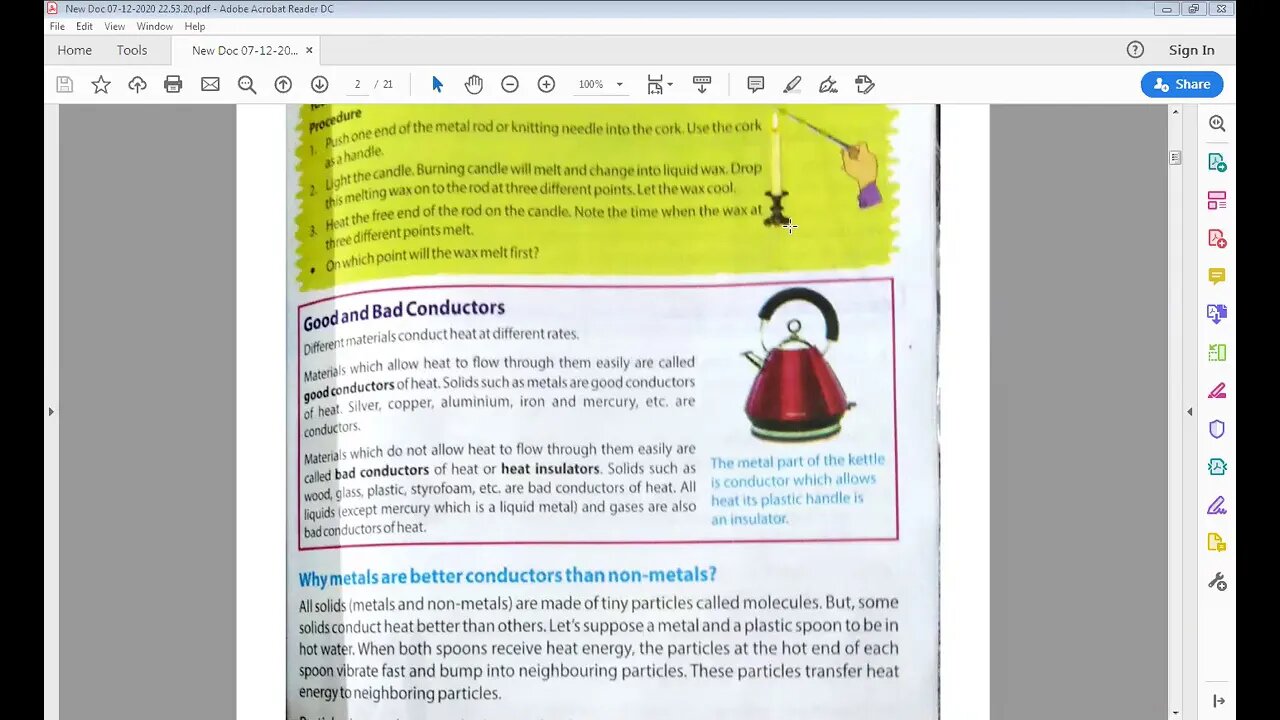Add a sticky note comment
The height and width of the screenshot is (720, 1280).
click(756, 85)
